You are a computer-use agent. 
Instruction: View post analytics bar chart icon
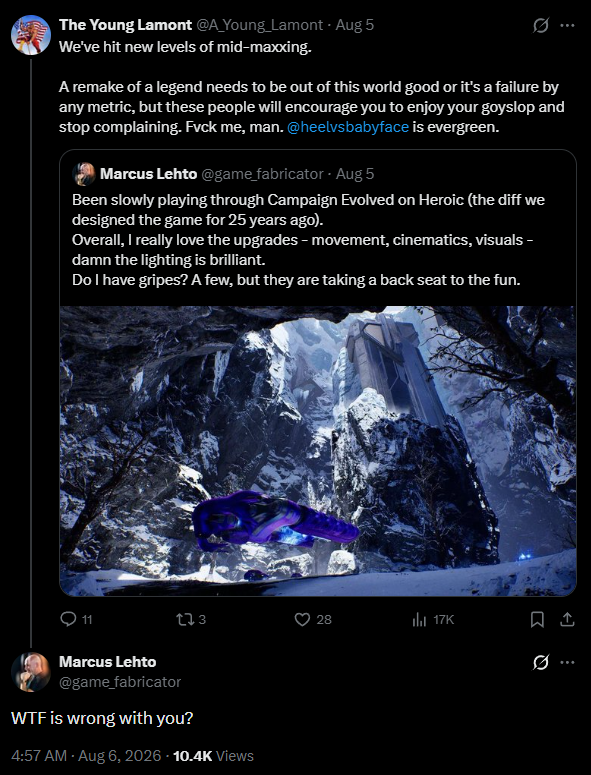click(419, 619)
